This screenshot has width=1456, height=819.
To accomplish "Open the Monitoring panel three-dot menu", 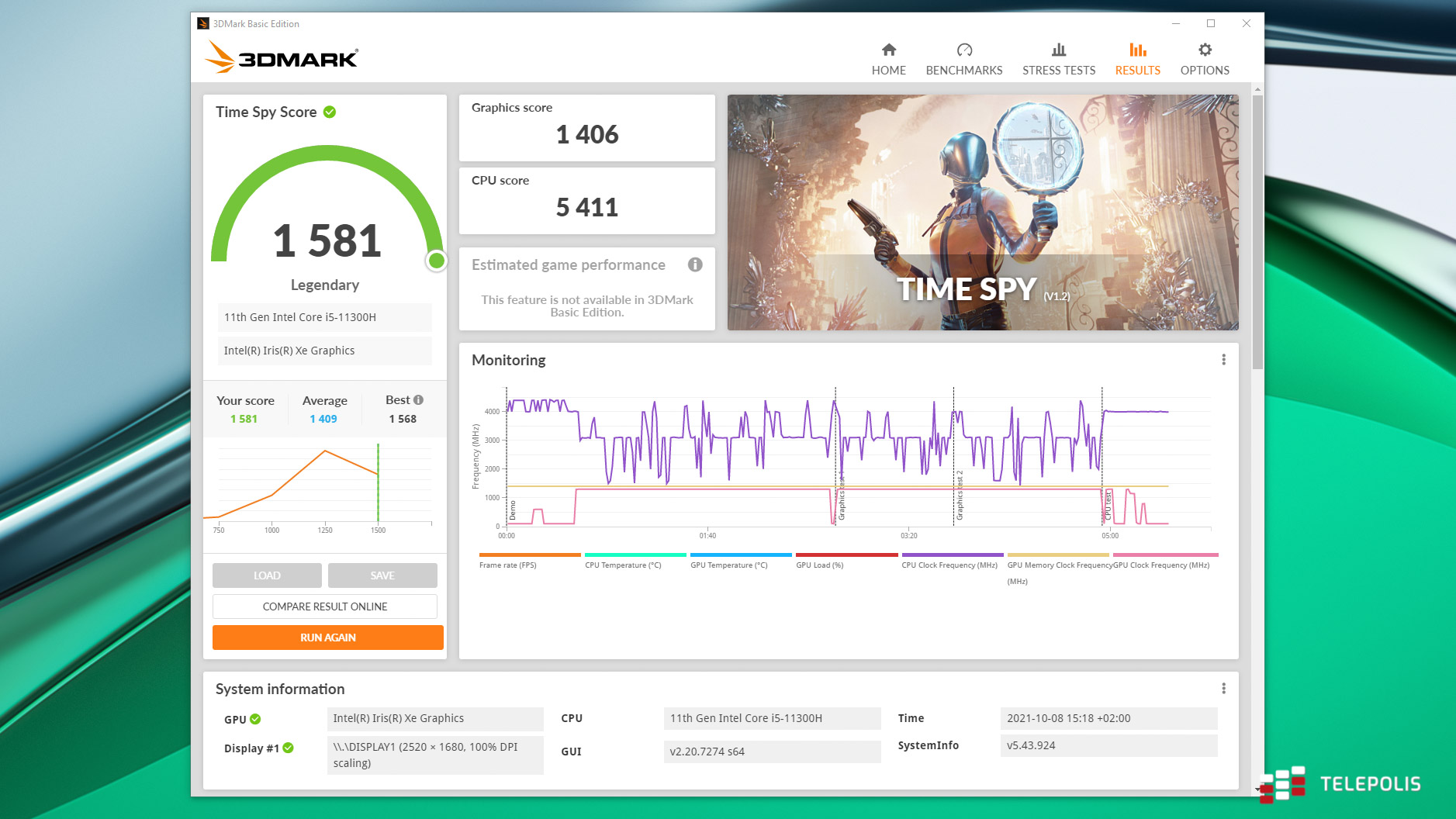I will pos(1223,360).
